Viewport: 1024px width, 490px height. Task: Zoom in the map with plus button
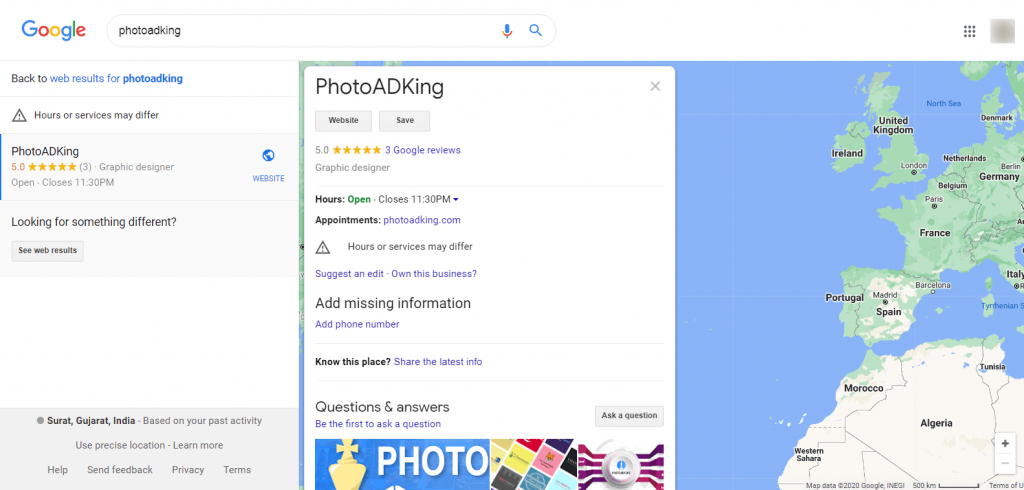coord(1005,444)
